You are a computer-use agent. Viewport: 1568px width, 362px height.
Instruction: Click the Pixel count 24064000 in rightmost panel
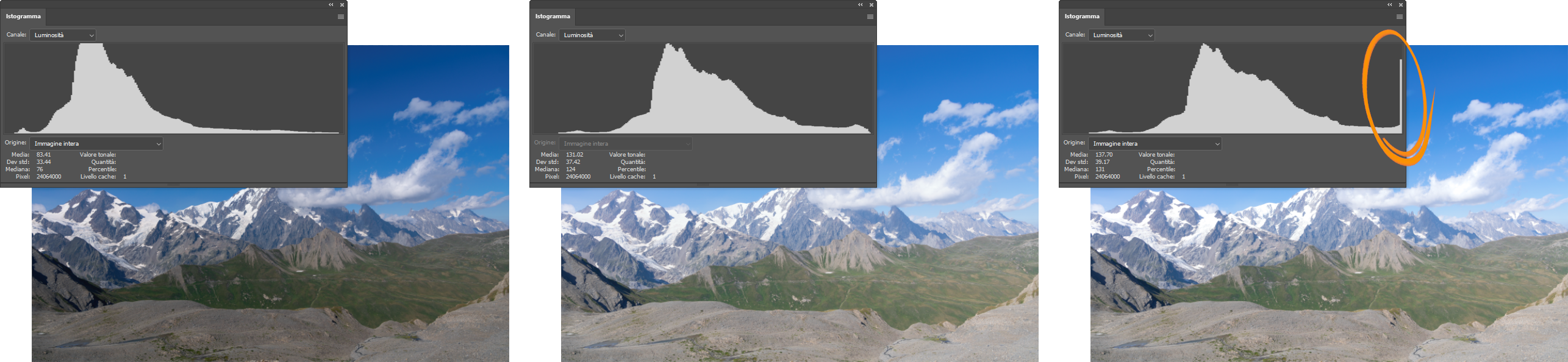click(1108, 177)
